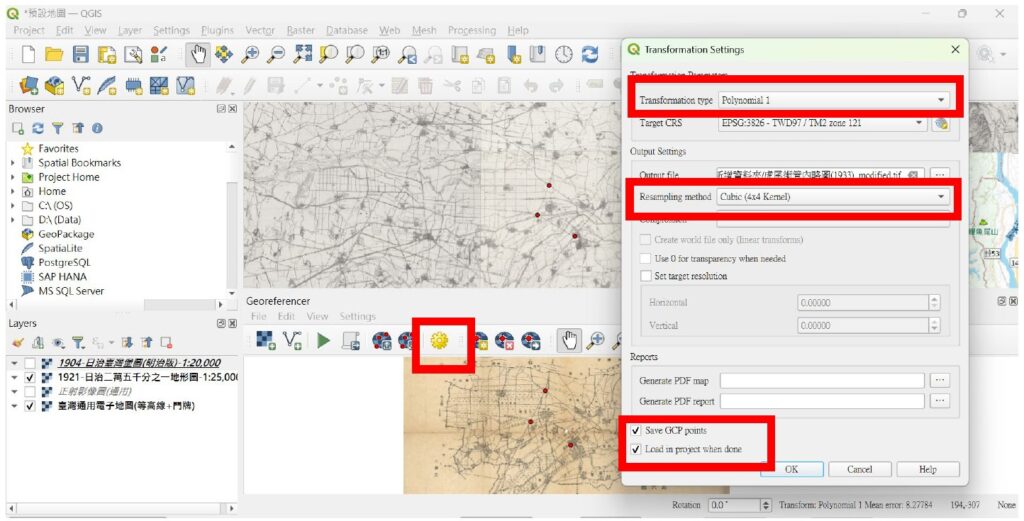Click the Save Project floppy icon
Screen dimensions: 1024x521
point(80,55)
